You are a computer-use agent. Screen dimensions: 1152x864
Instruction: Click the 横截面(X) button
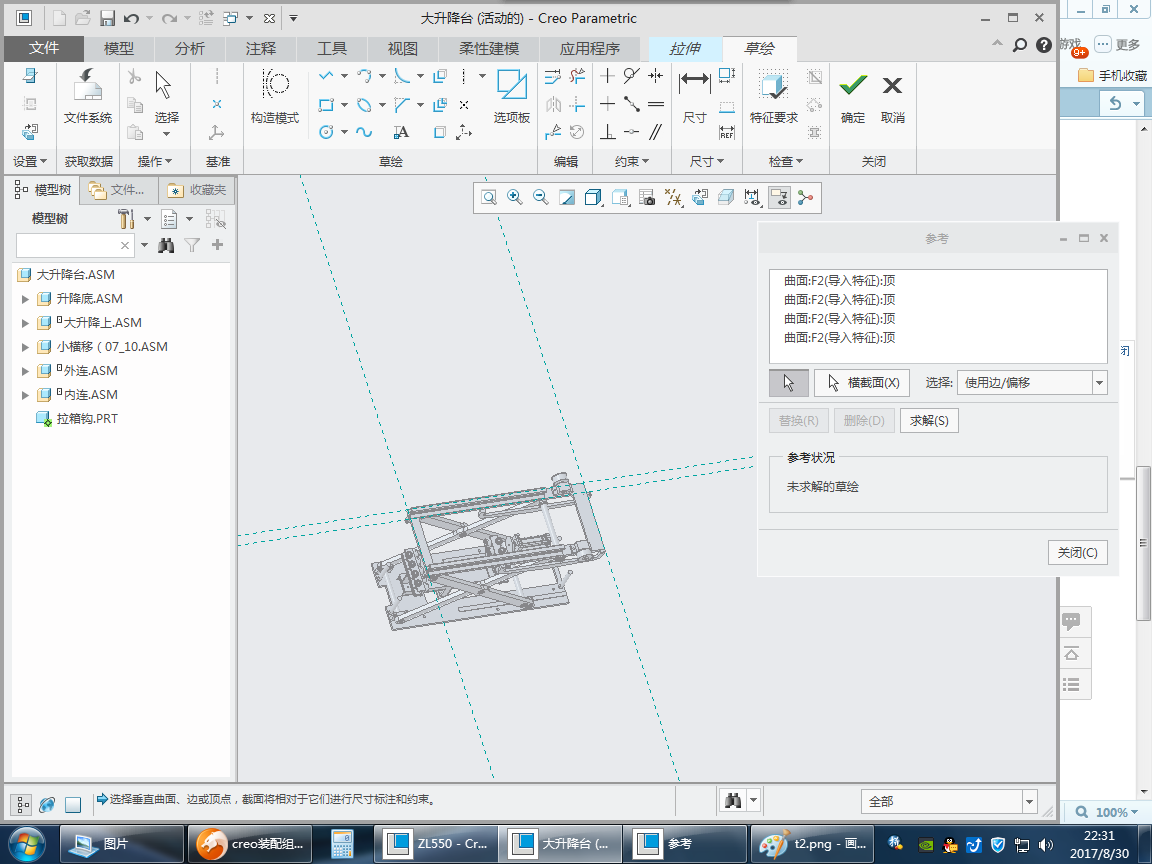coord(862,383)
